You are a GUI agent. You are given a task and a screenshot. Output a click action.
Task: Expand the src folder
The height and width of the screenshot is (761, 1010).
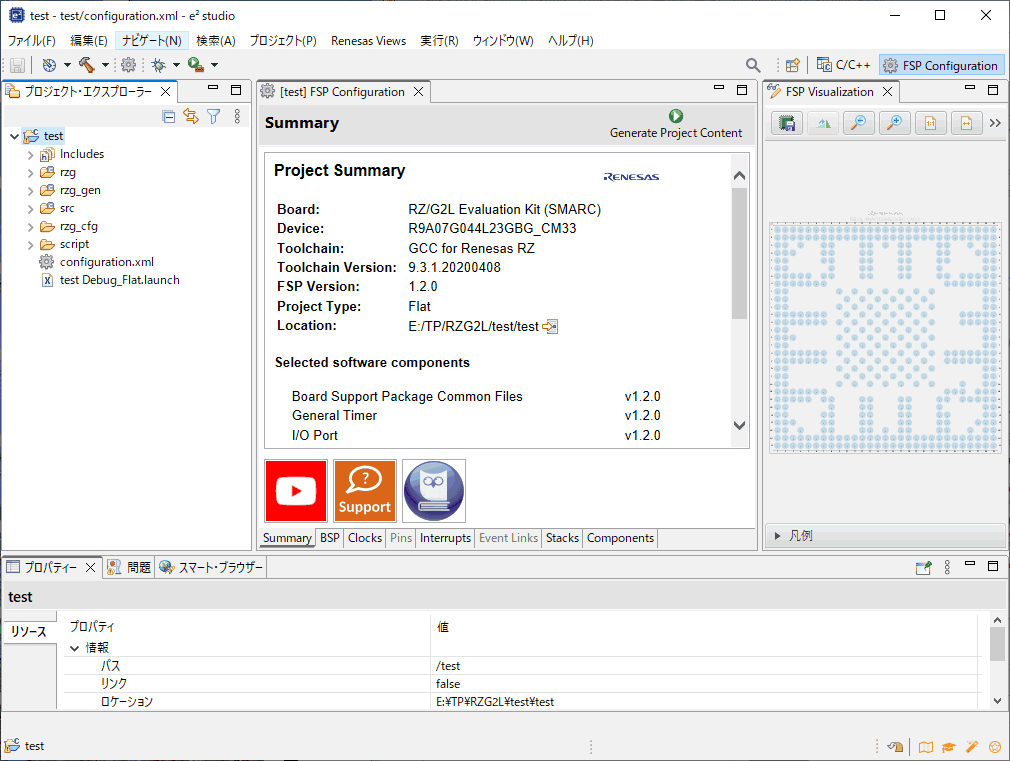click(30, 209)
